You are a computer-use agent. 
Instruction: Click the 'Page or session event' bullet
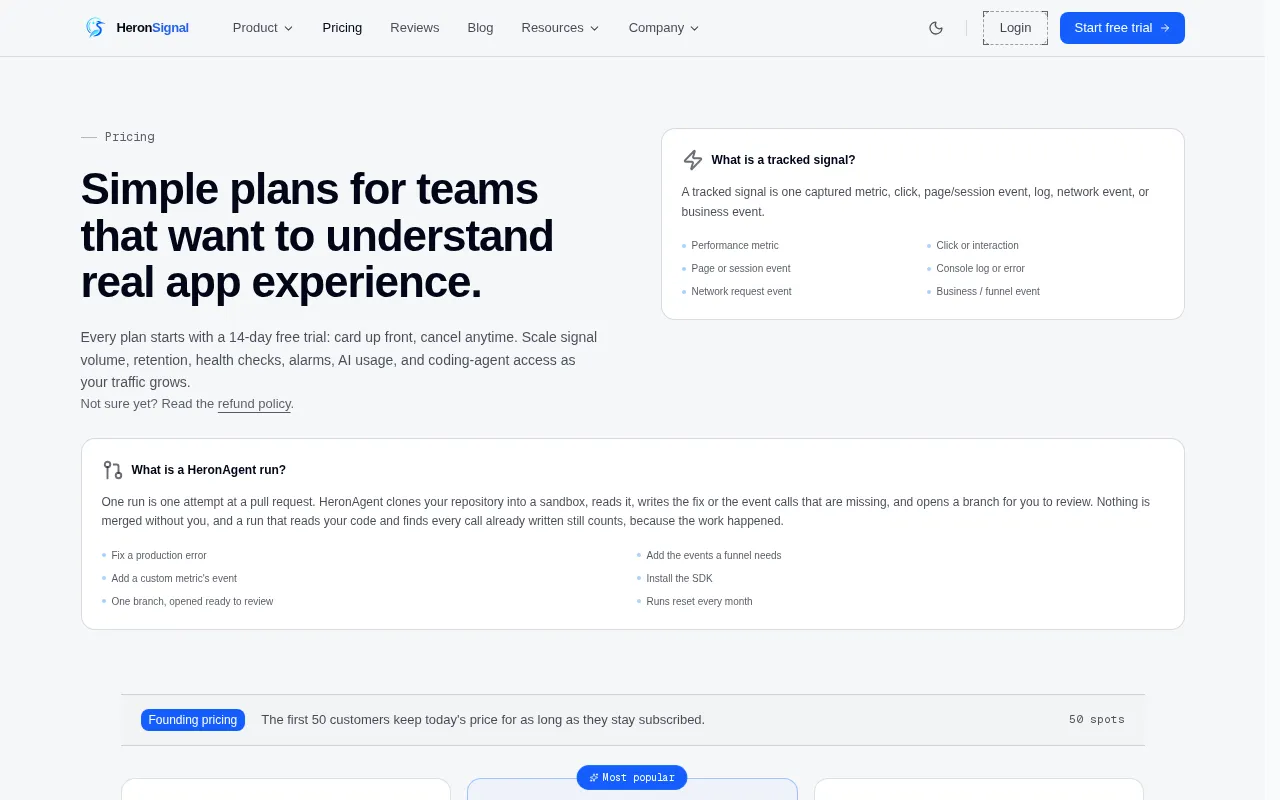pyautogui.click(x=741, y=269)
